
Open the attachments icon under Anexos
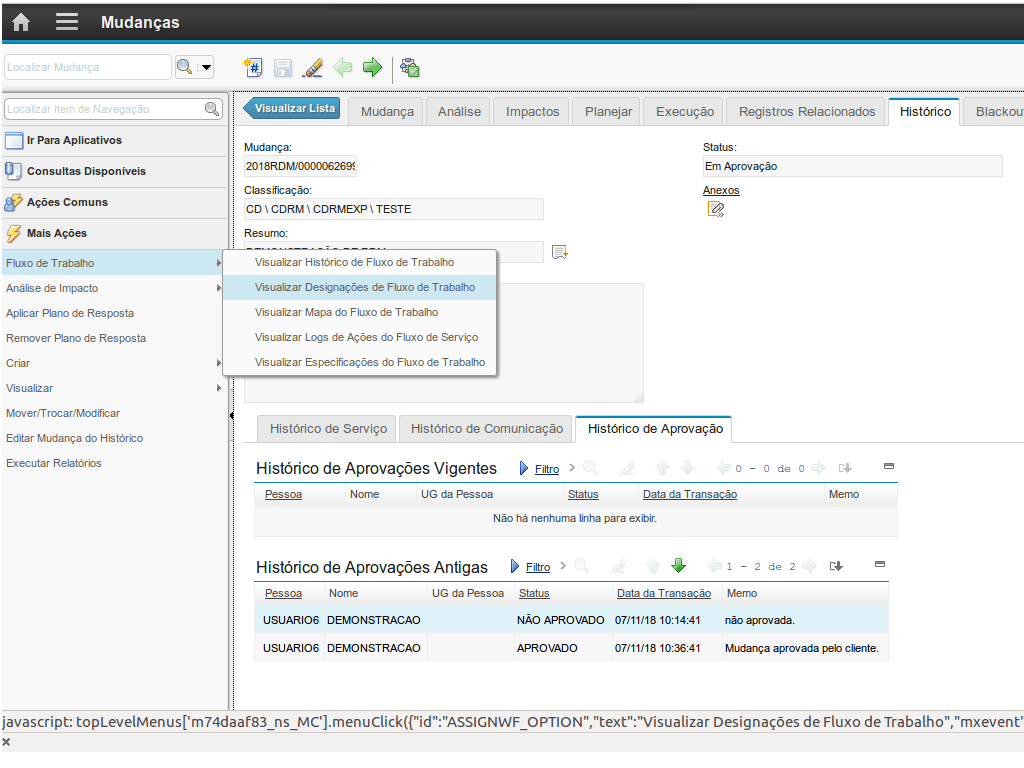point(716,210)
